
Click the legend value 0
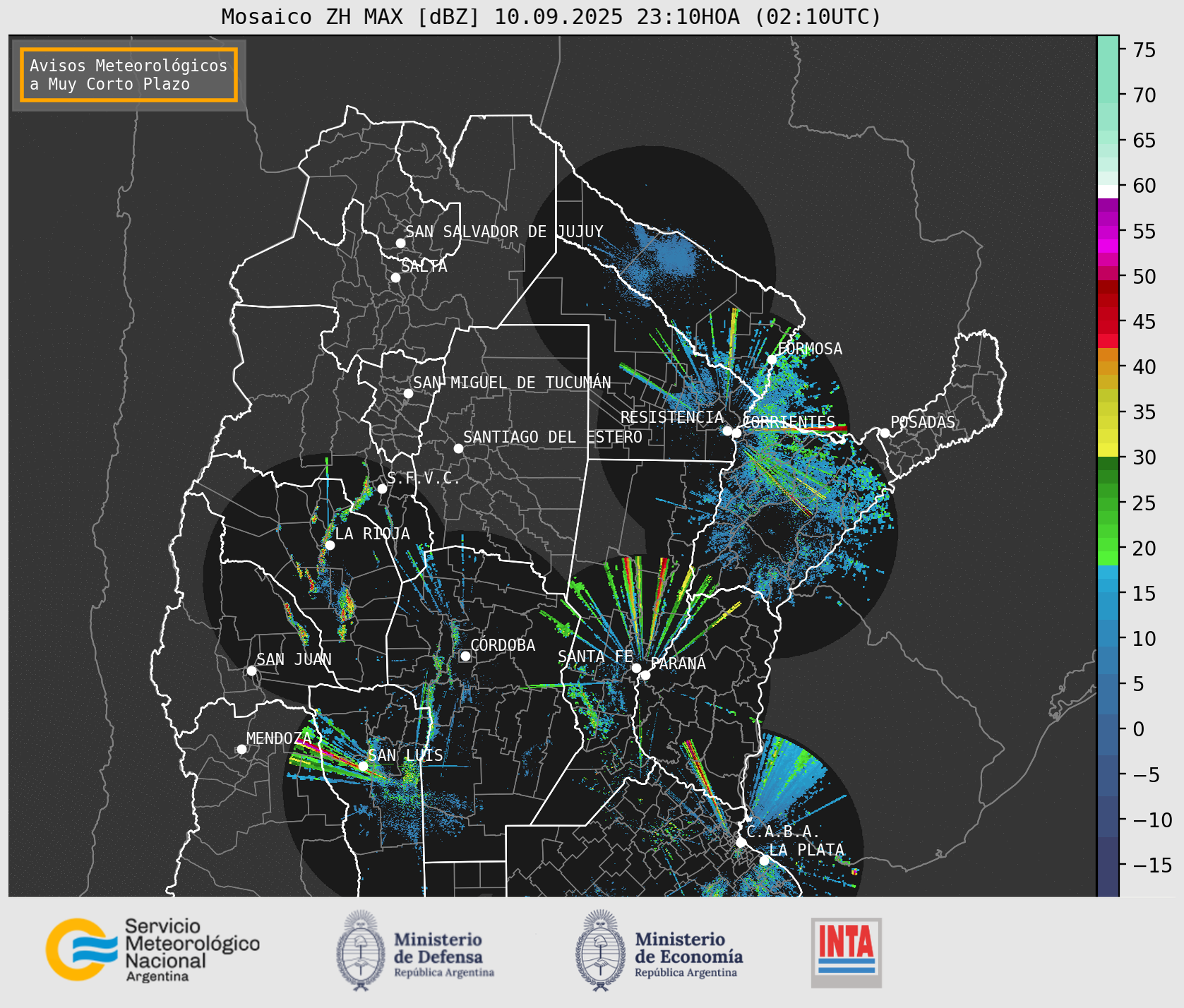click(x=1138, y=729)
